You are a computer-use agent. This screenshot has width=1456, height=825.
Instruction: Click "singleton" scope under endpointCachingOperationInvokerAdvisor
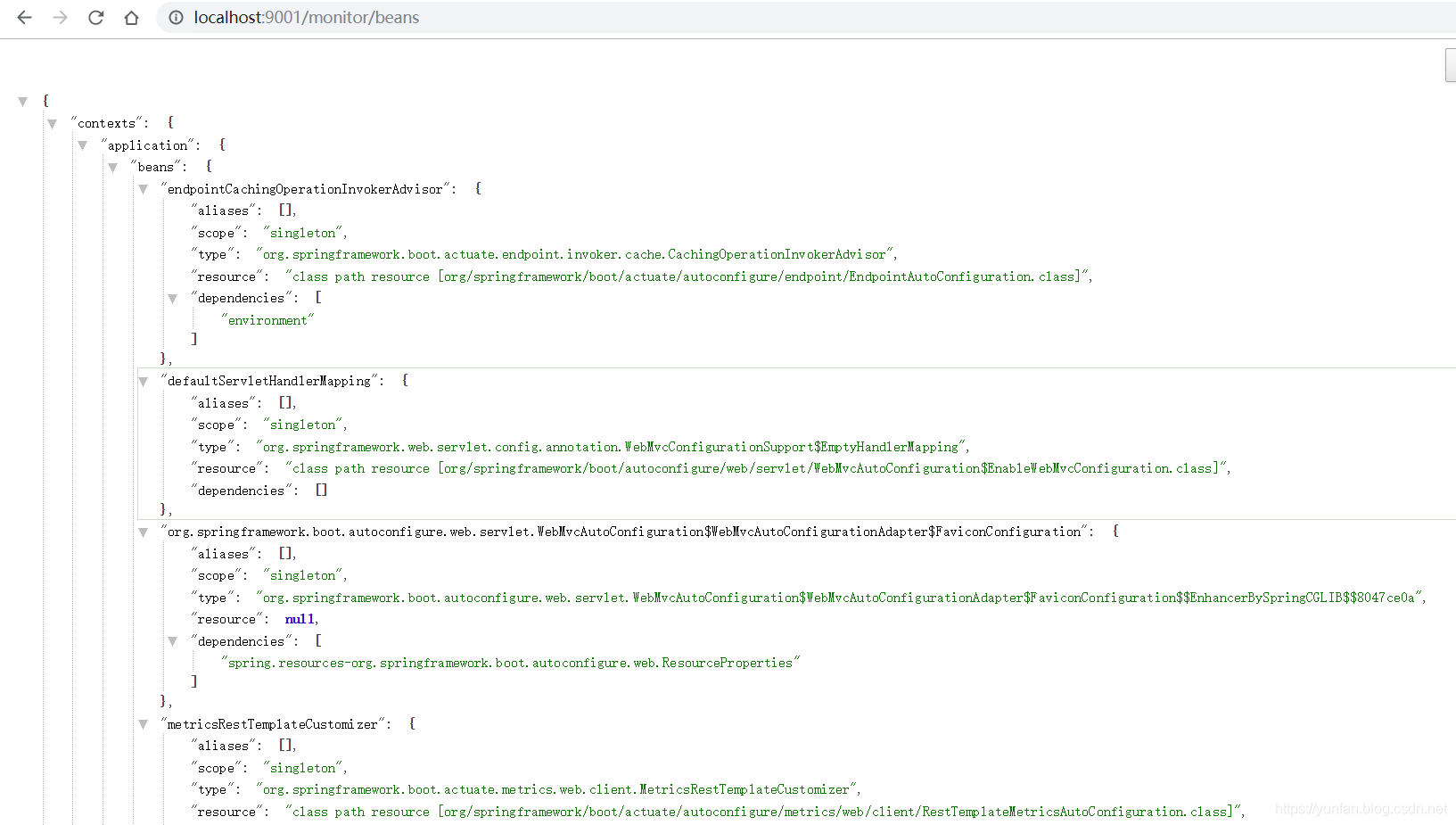point(303,233)
